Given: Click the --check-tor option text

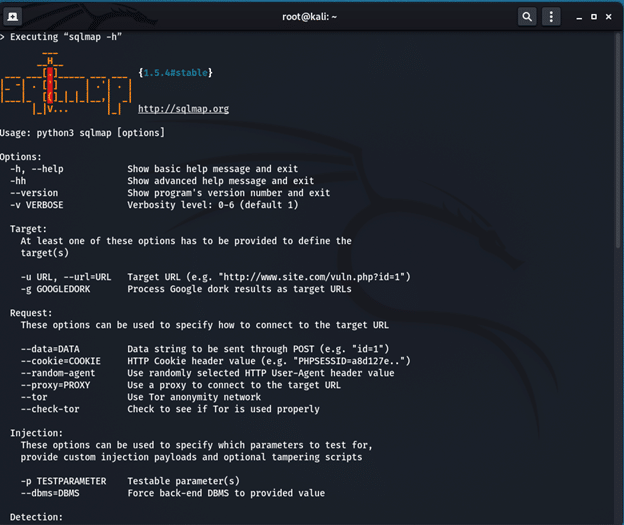Looking at the screenshot, I should (x=50, y=409).
